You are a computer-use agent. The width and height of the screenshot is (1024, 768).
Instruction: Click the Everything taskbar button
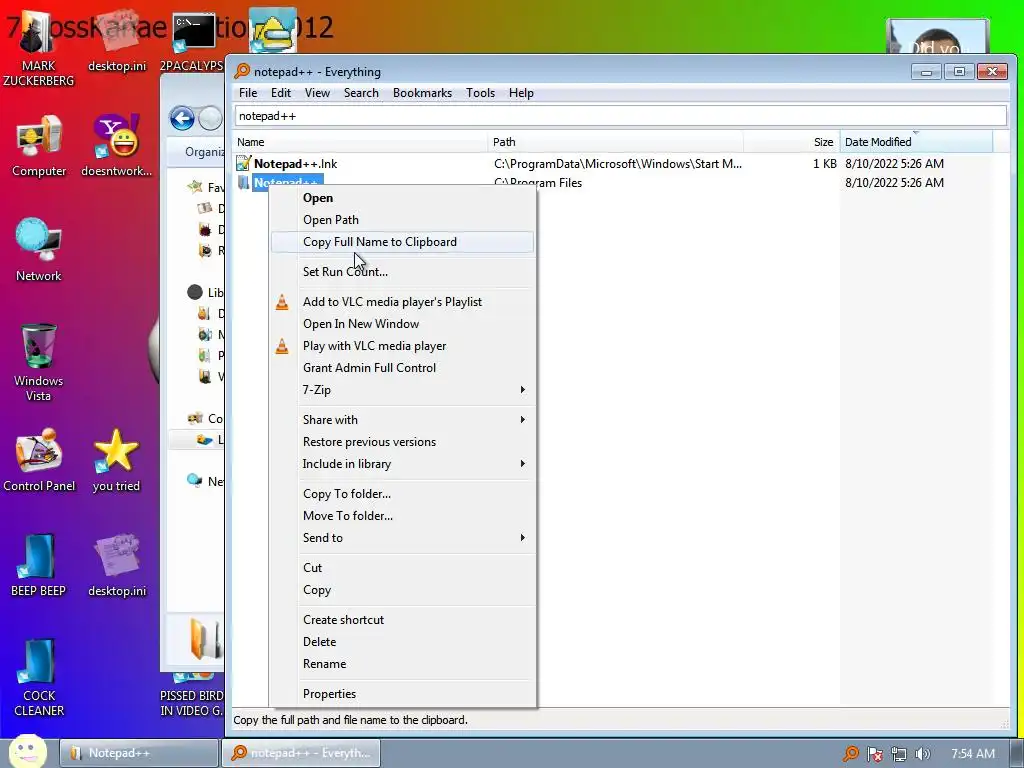pos(300,753)
